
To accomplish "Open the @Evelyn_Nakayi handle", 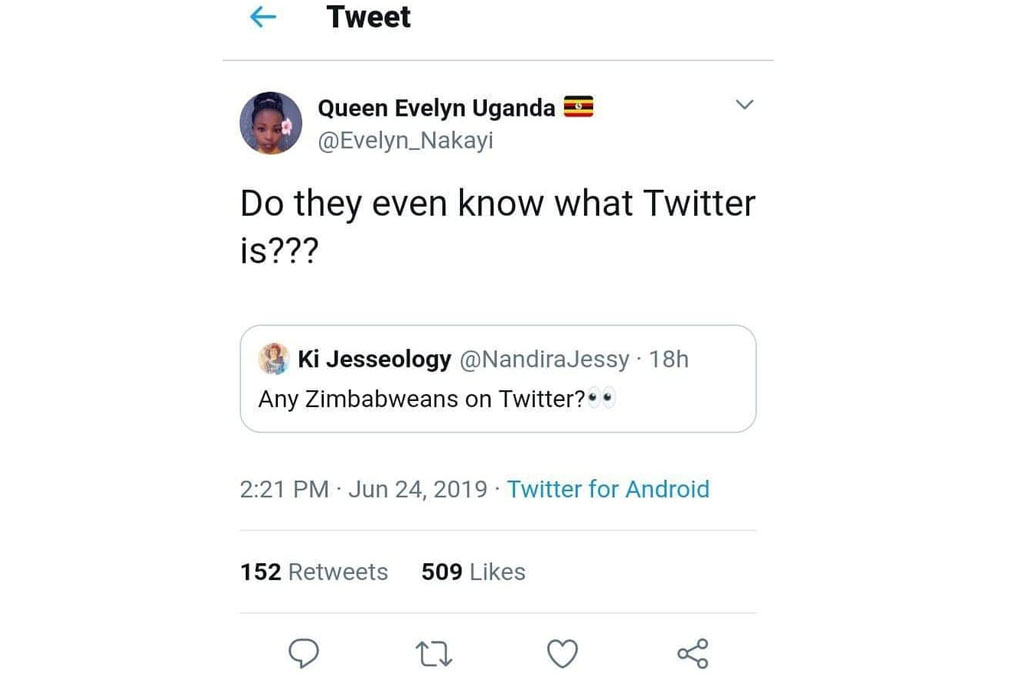I will (x=405, y=141).
